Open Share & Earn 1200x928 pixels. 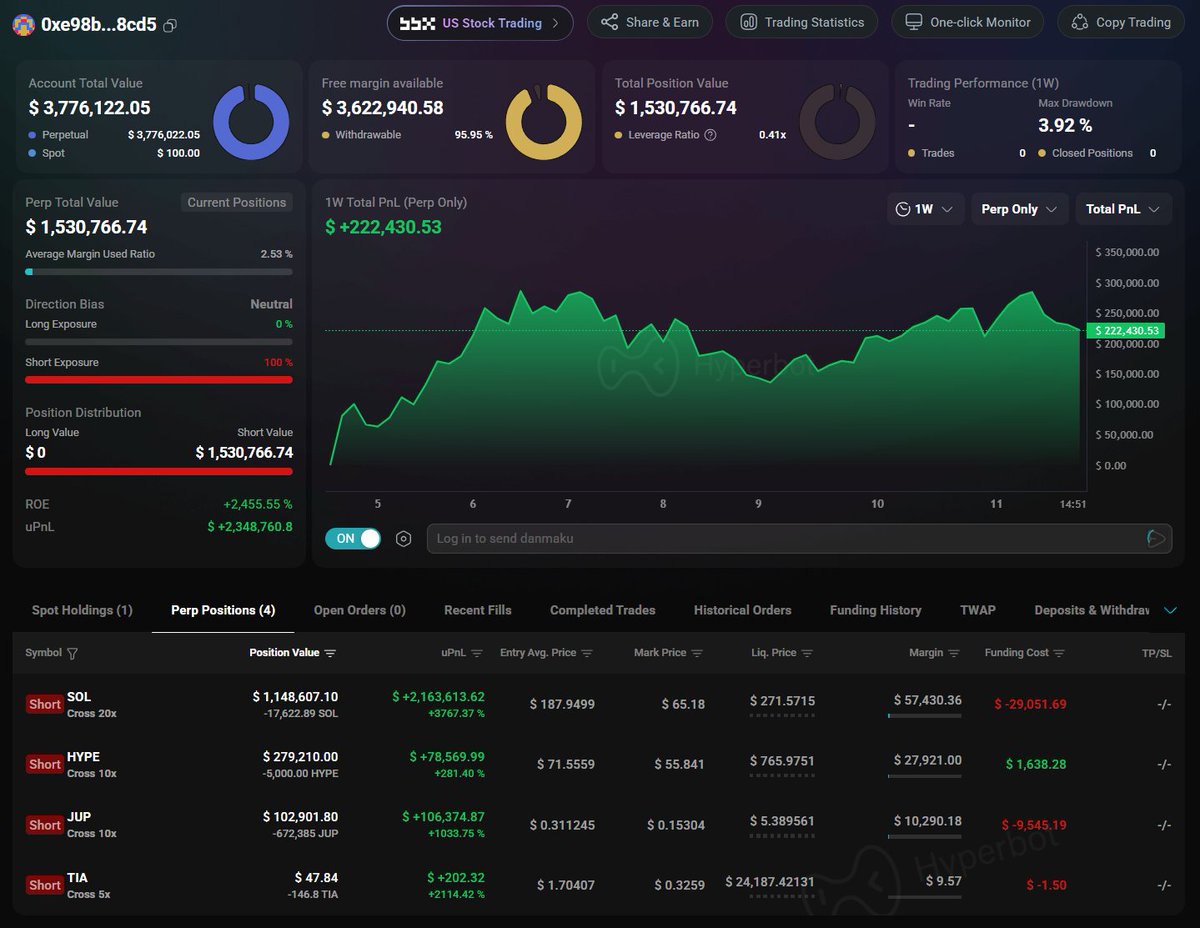coord(650,22)
